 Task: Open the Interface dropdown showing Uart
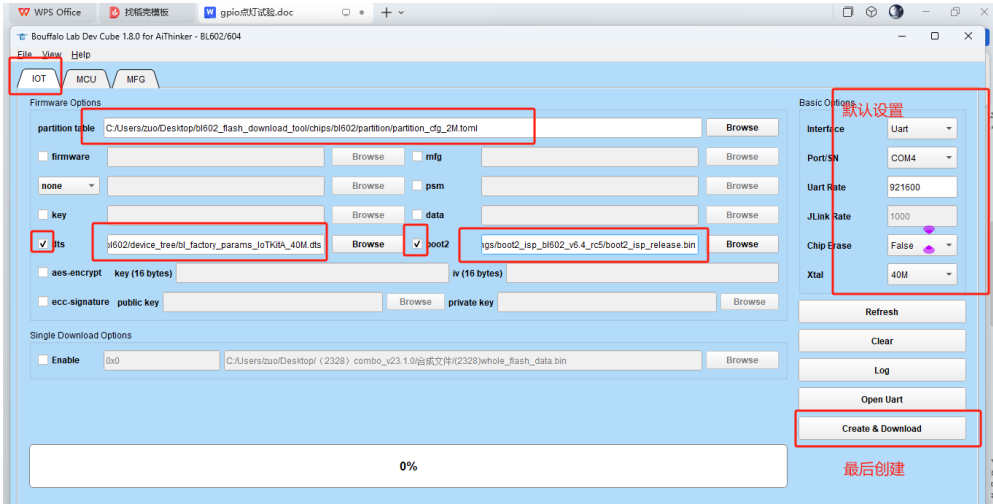(x=922, y=129)
